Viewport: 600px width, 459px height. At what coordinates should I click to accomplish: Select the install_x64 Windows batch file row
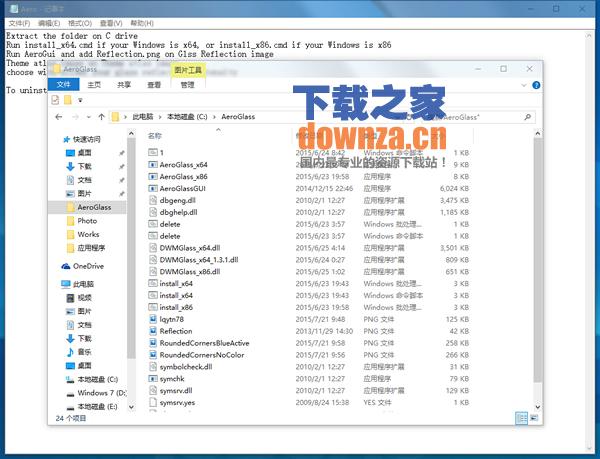click(308, 283)
